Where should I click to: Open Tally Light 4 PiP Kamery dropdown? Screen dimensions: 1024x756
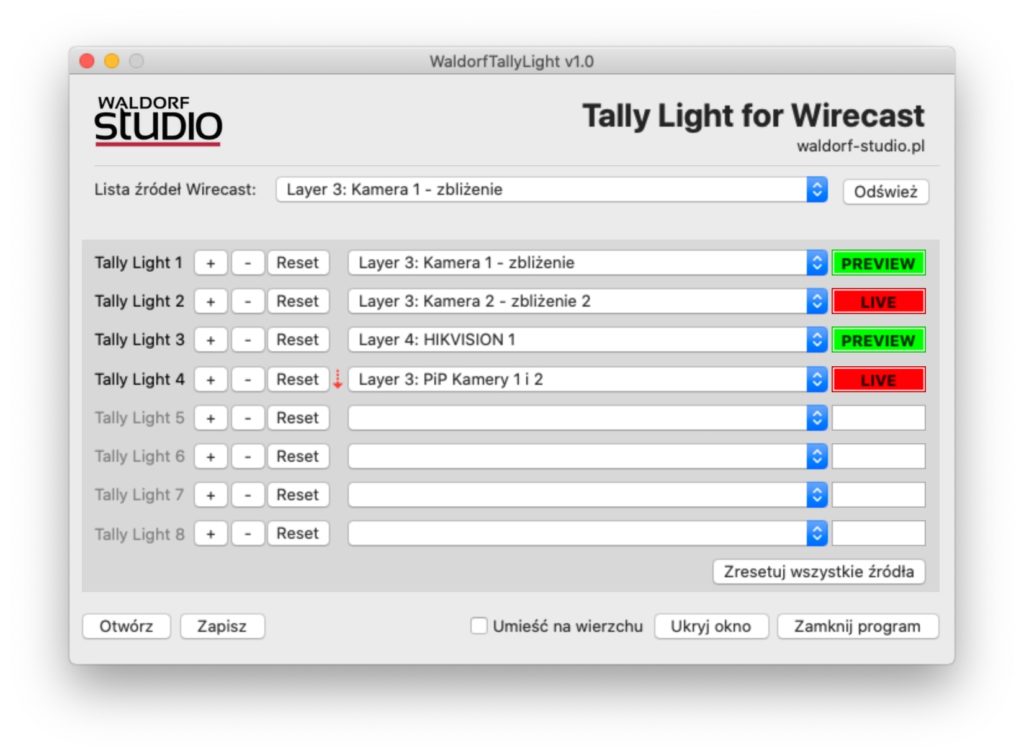[588, 379]
